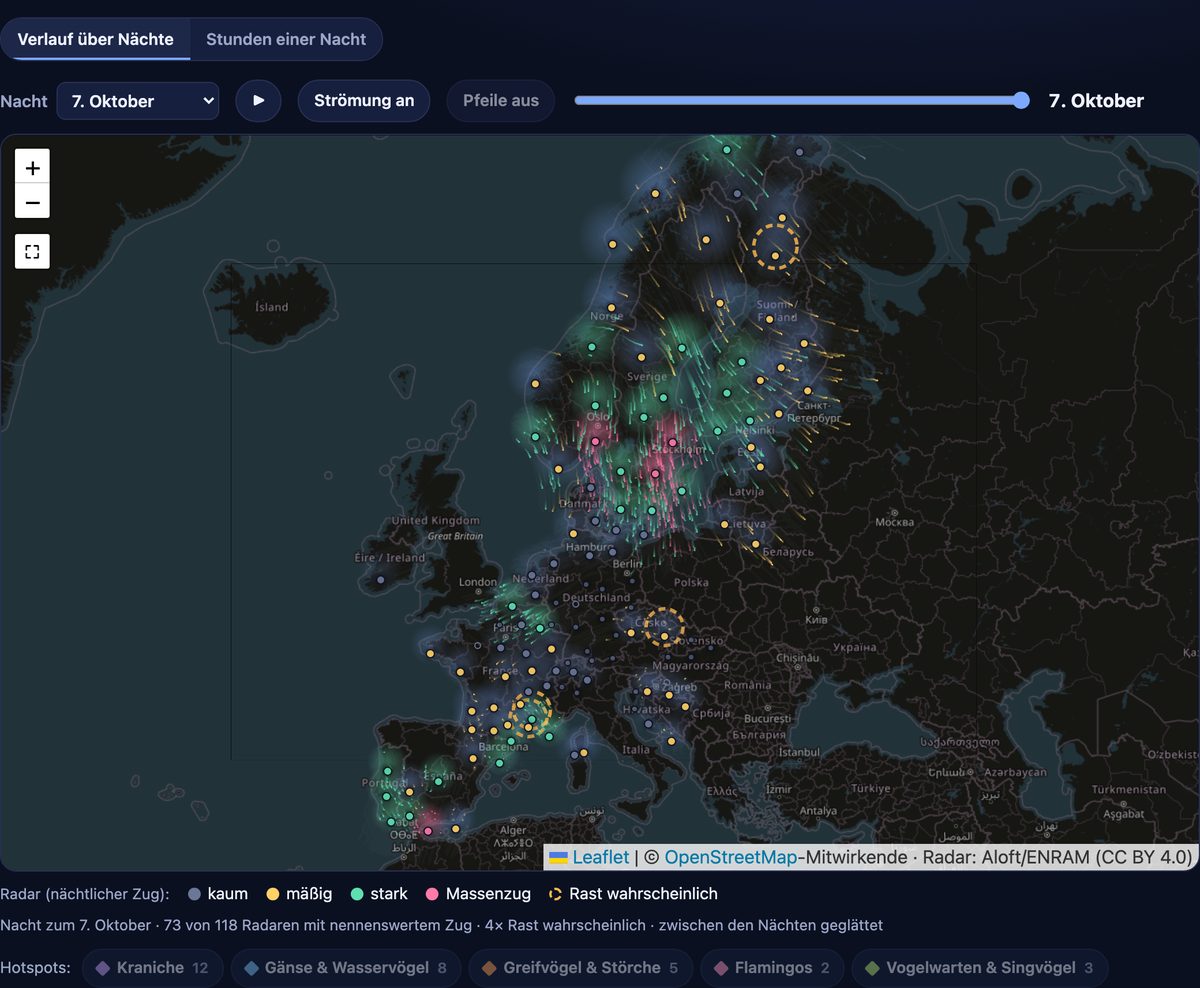Screen dimensions: 1200x988
Task: Select the 'Gänse & Wasservögel' hotspot chip
Action: tap(346, 968)
